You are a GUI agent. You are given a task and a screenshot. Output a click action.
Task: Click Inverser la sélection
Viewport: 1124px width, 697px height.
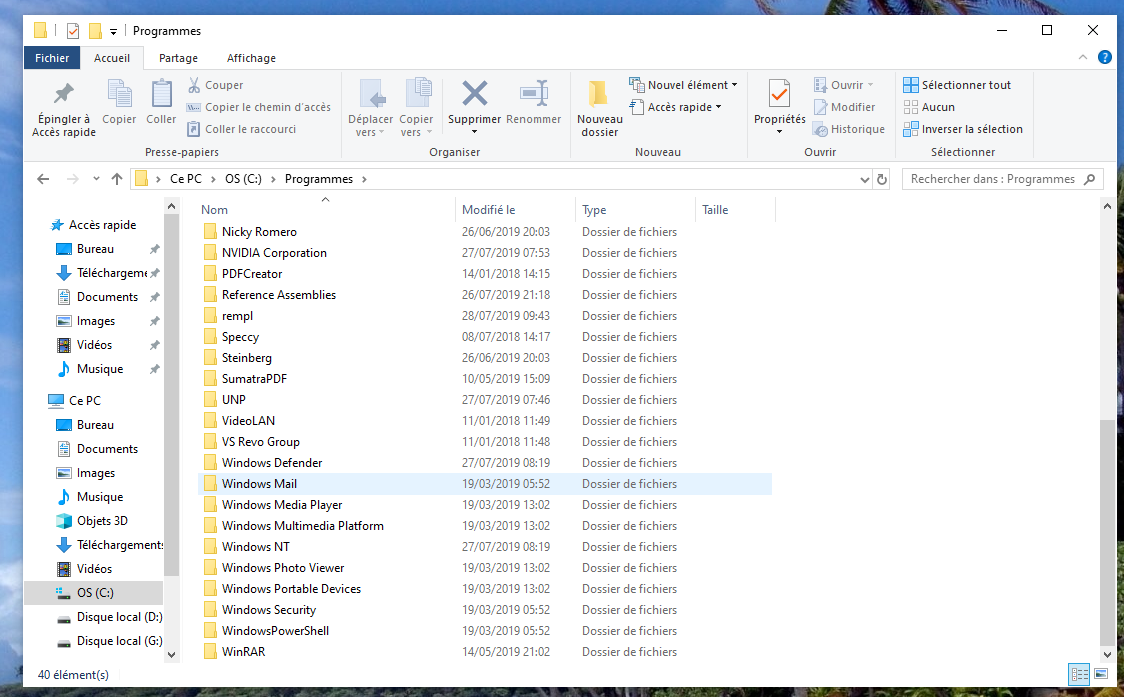pos(963,129)
